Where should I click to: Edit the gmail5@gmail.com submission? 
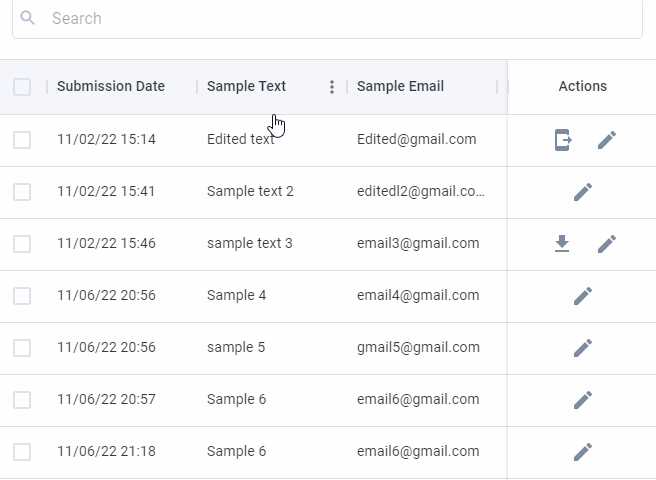pos(583,348)
